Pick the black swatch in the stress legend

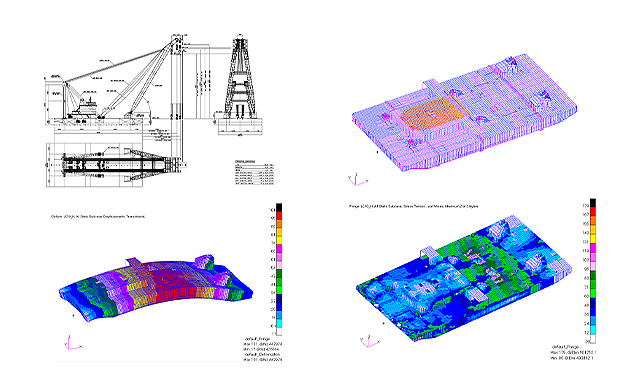[x=593, y=203]
